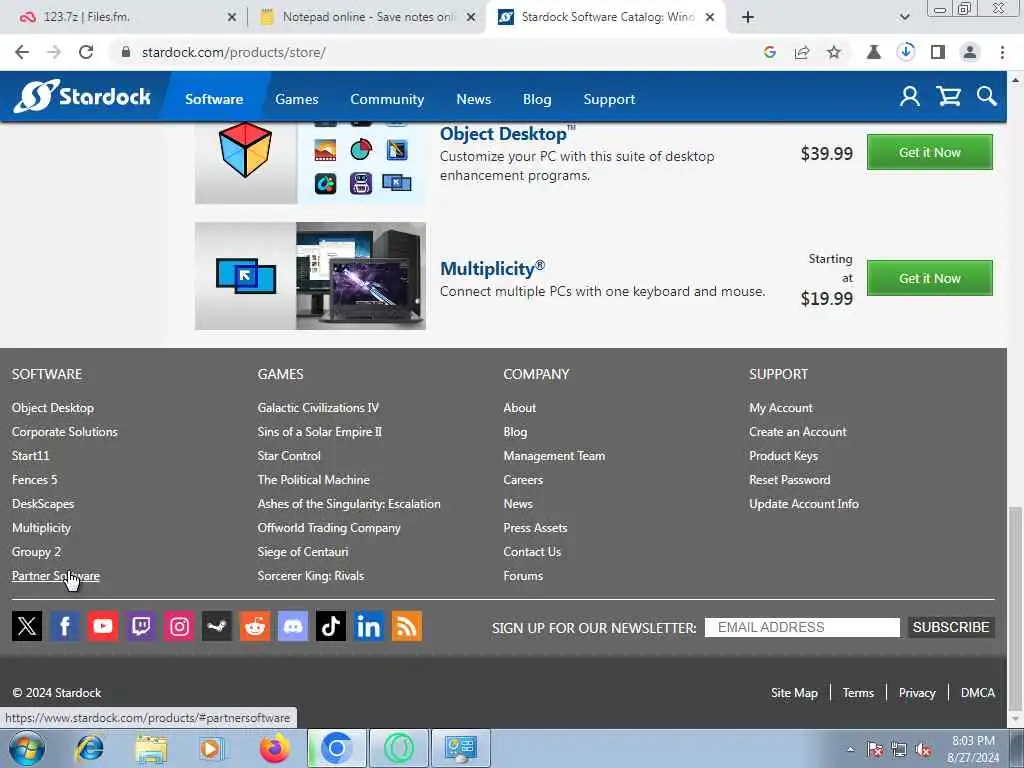
Task: Open the Facebook social icon
Action: 65,626
